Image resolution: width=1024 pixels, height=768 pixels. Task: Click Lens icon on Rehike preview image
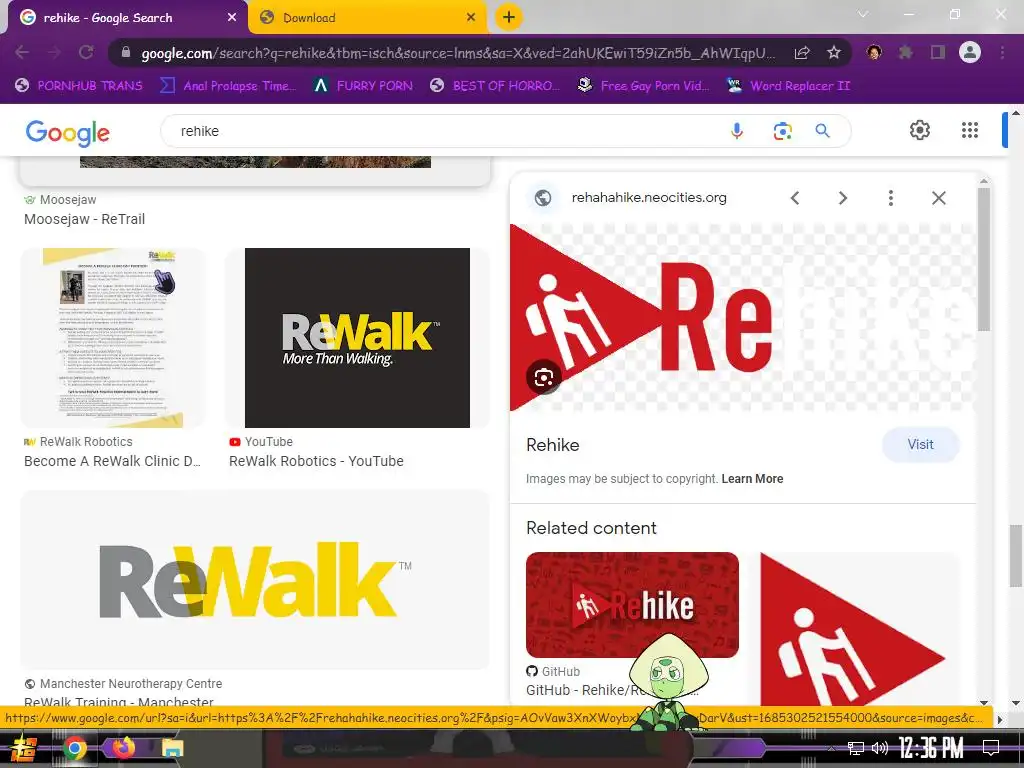(543, 377)
